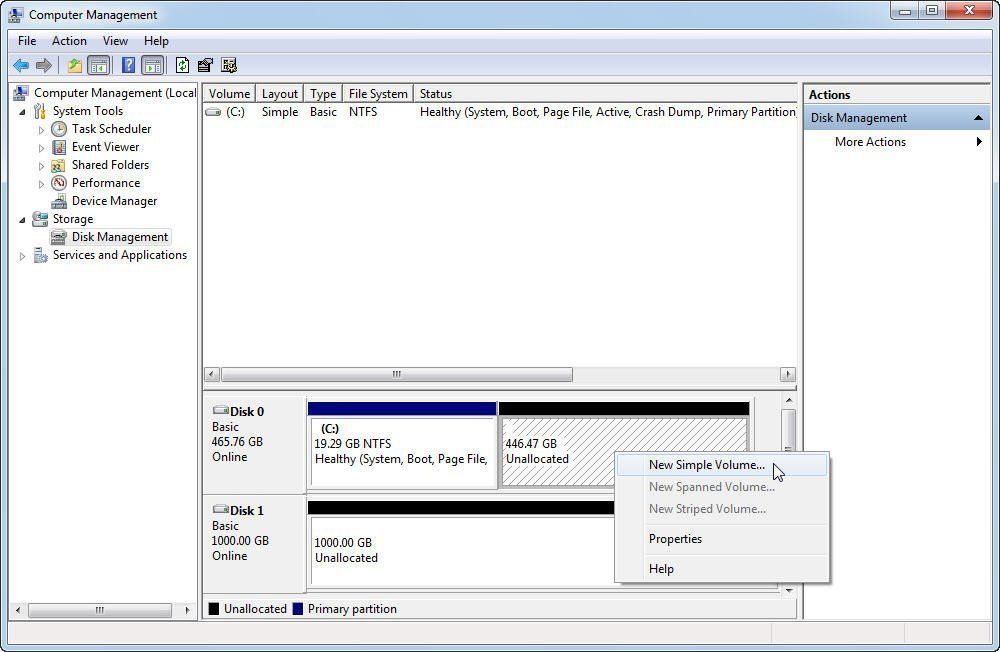Select Device Manager in the tree

pyautogui.click(x=115, y=201)
